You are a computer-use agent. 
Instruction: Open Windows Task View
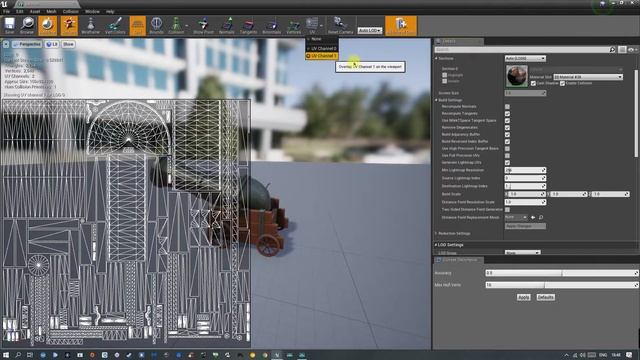(x=30, y=355)
